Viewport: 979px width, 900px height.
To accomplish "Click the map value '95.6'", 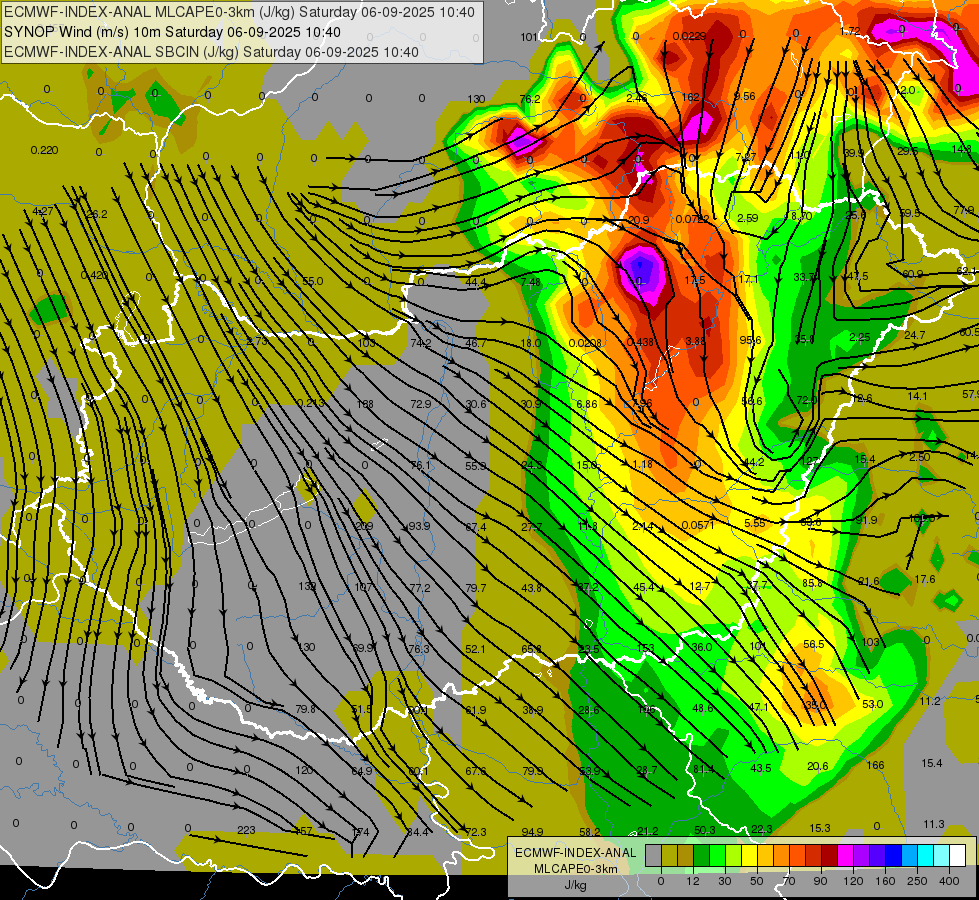I will pos(750,340).
